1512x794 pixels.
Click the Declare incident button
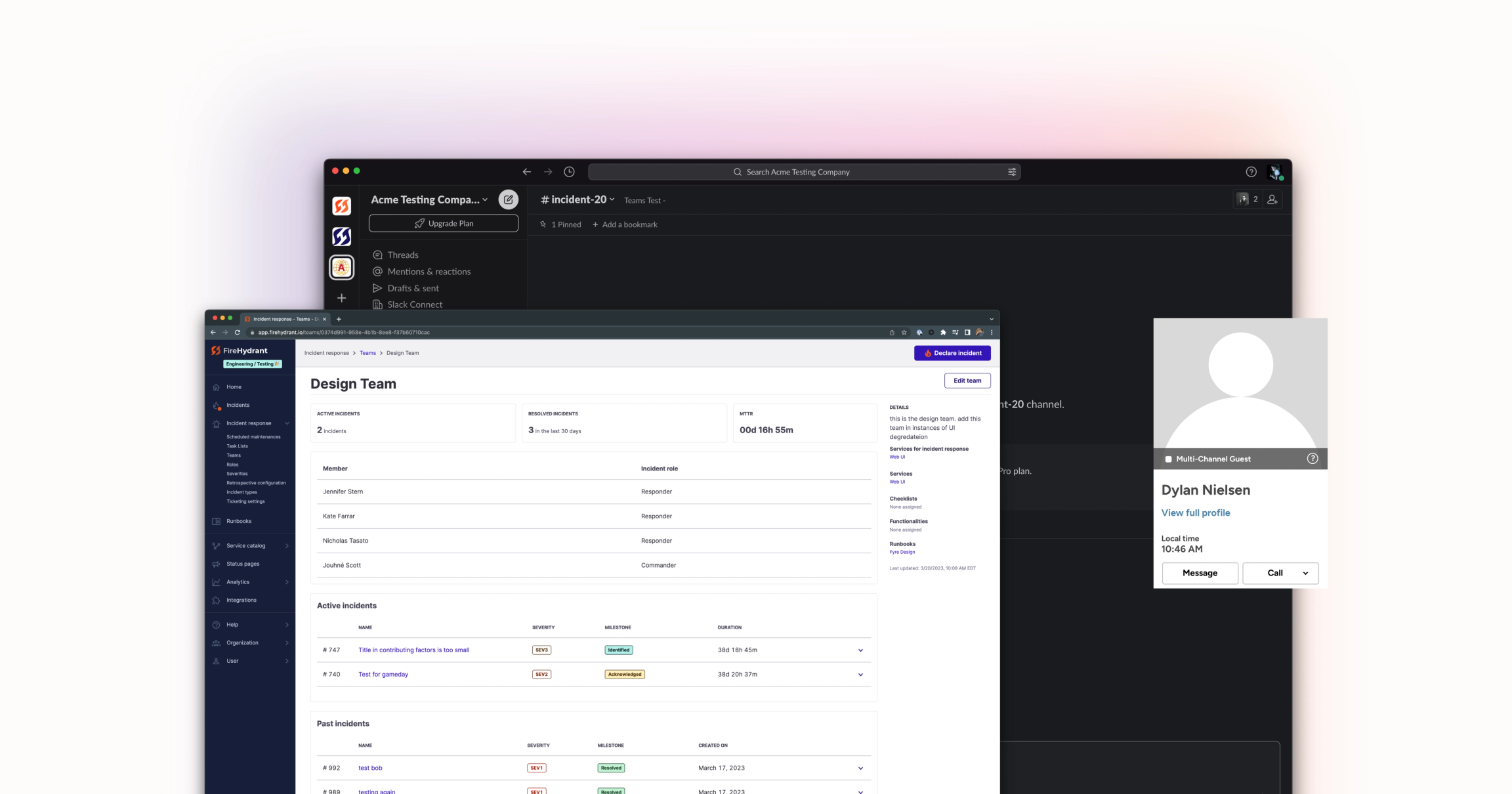952,353
